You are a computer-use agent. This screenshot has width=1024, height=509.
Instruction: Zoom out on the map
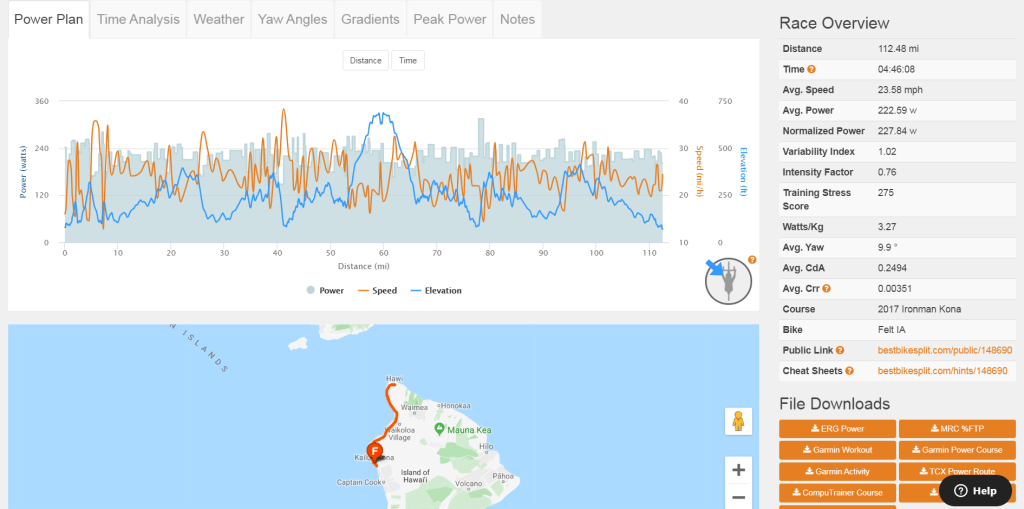tap(738, 498)
